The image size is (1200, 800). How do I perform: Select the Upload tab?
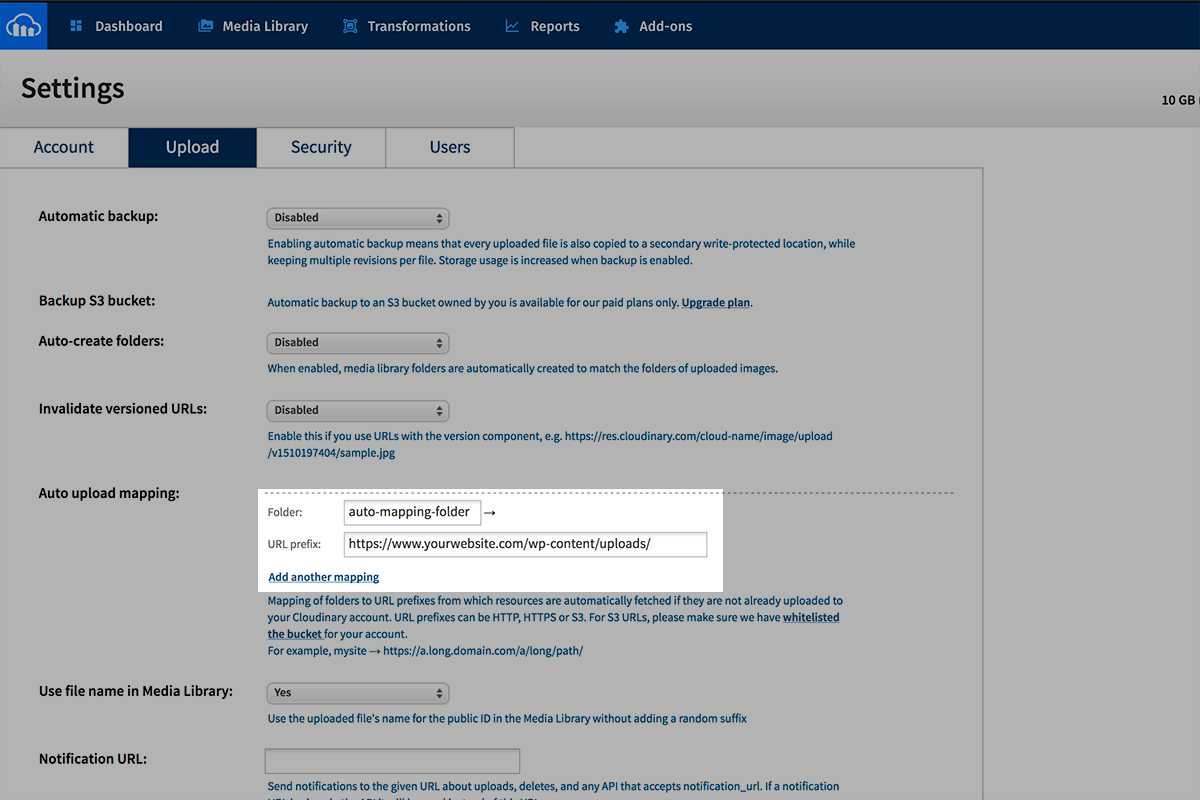point(192,147)
